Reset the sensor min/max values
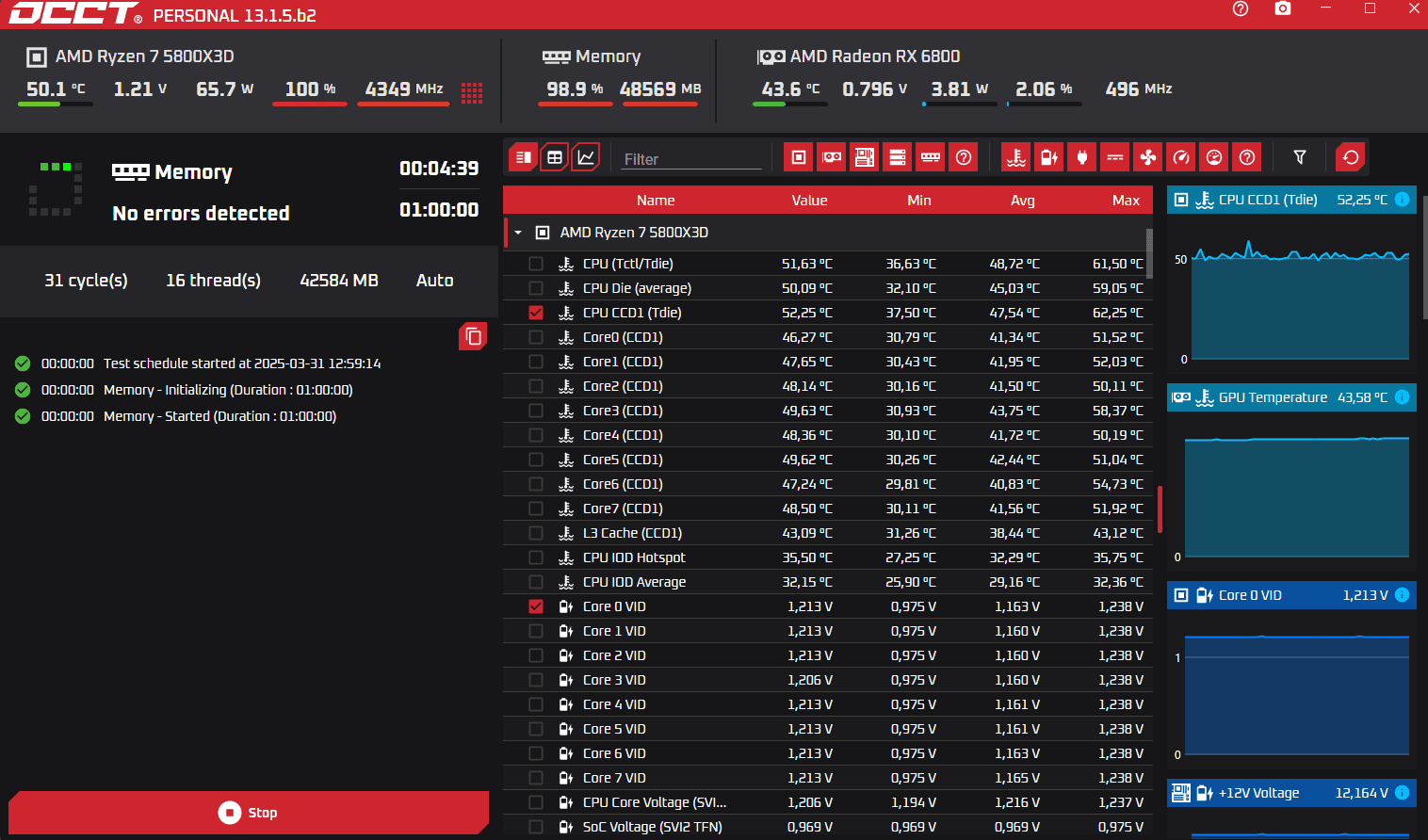The image size is (1428, 840). pos(1351,157)
